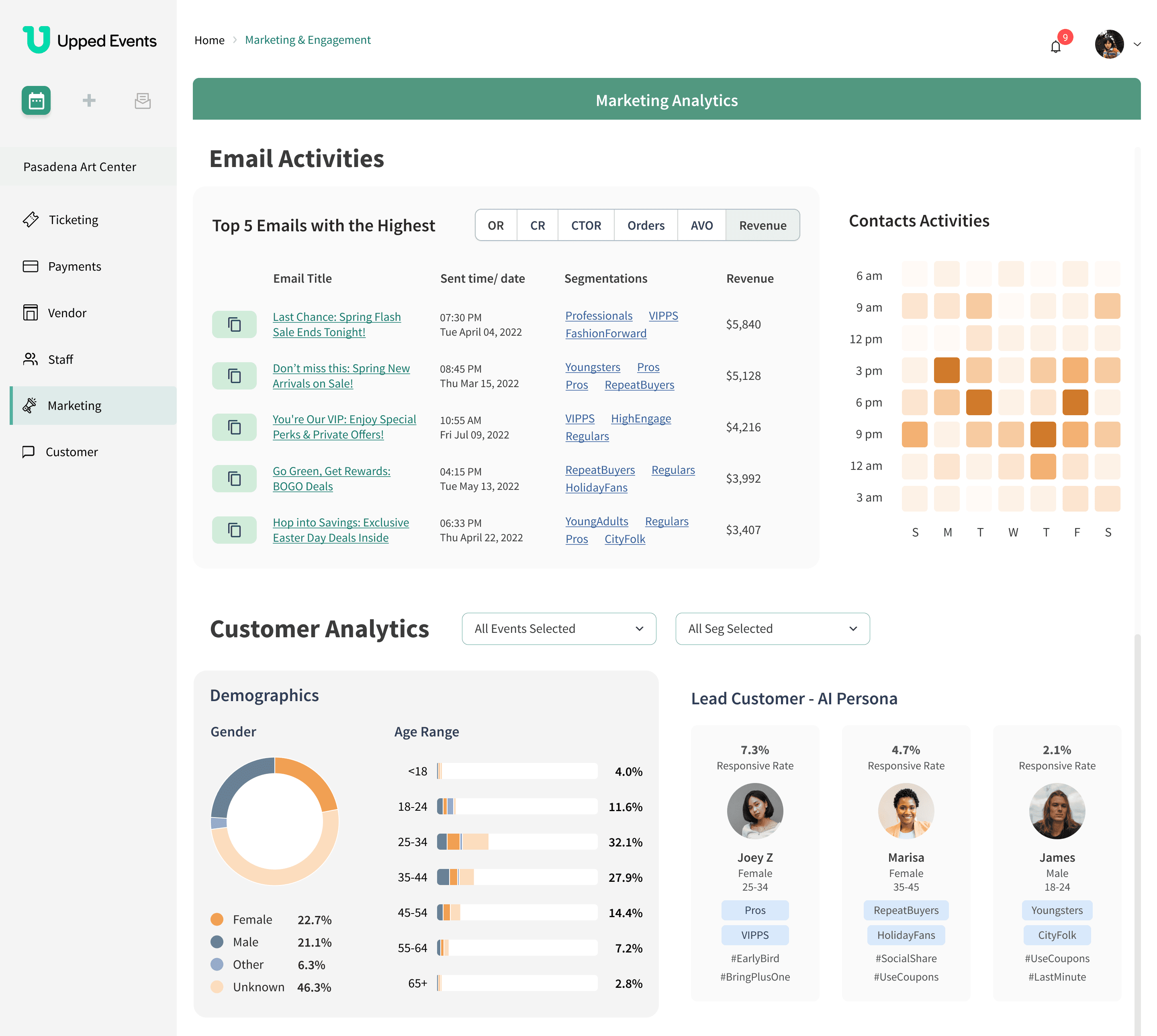Copy the Spring Flash Sale email

pyautogui.click(x=234, y=324)
